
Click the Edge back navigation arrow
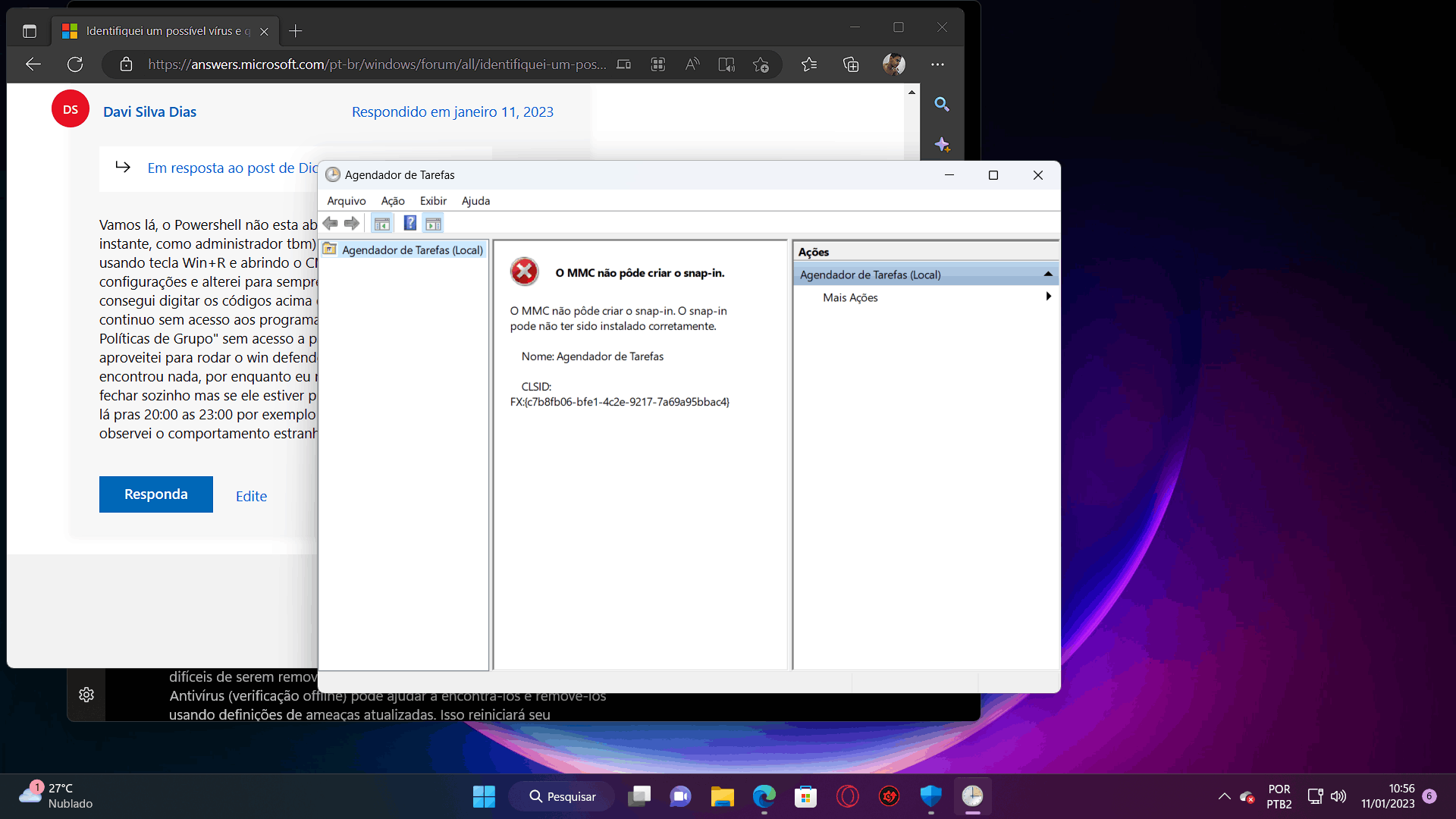[33, 64]
